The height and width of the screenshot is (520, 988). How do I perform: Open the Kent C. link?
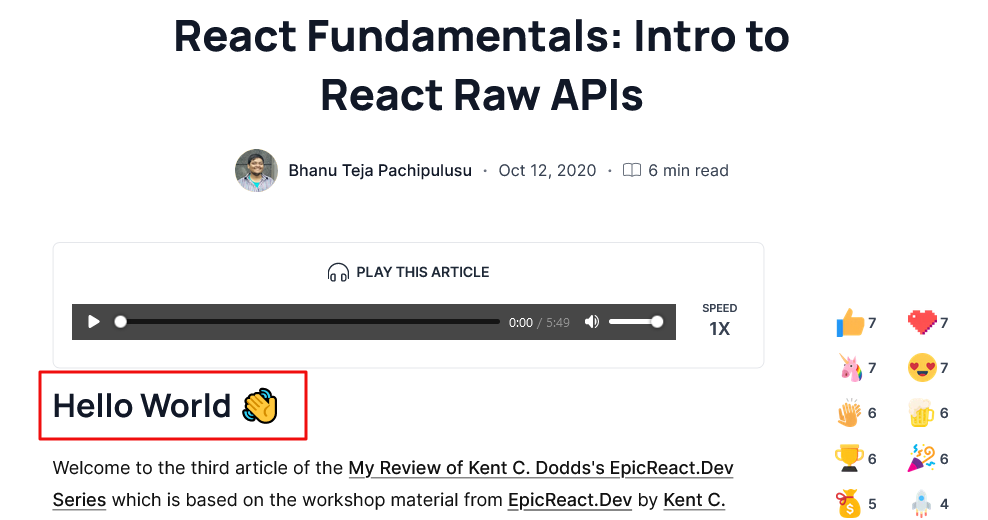pos(694,500)
